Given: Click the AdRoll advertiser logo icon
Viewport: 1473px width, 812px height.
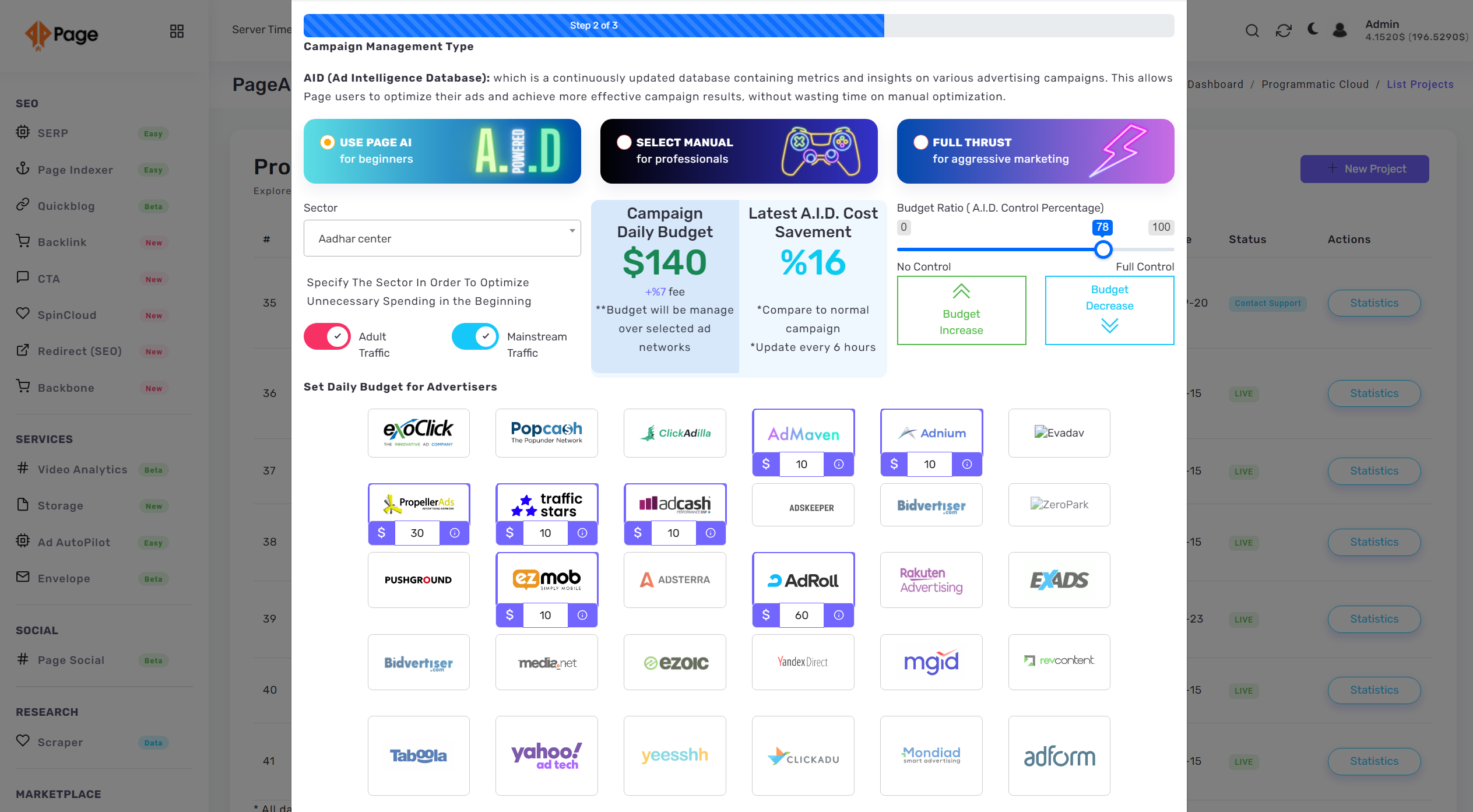Looking at the screenshot, I should point(803,580).
